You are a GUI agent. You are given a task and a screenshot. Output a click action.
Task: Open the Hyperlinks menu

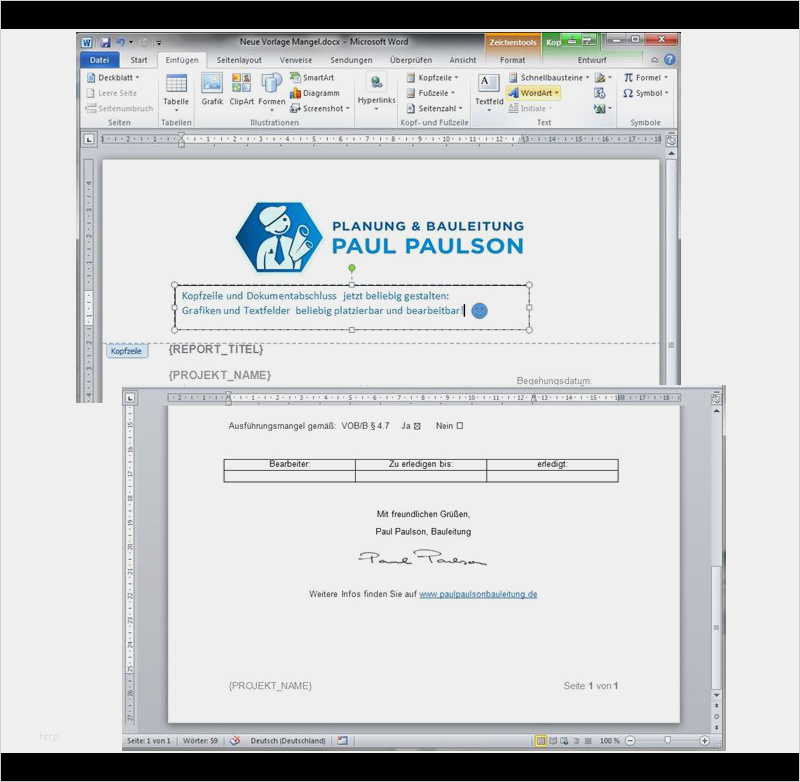pyautogui.click(x=377, y=92)
